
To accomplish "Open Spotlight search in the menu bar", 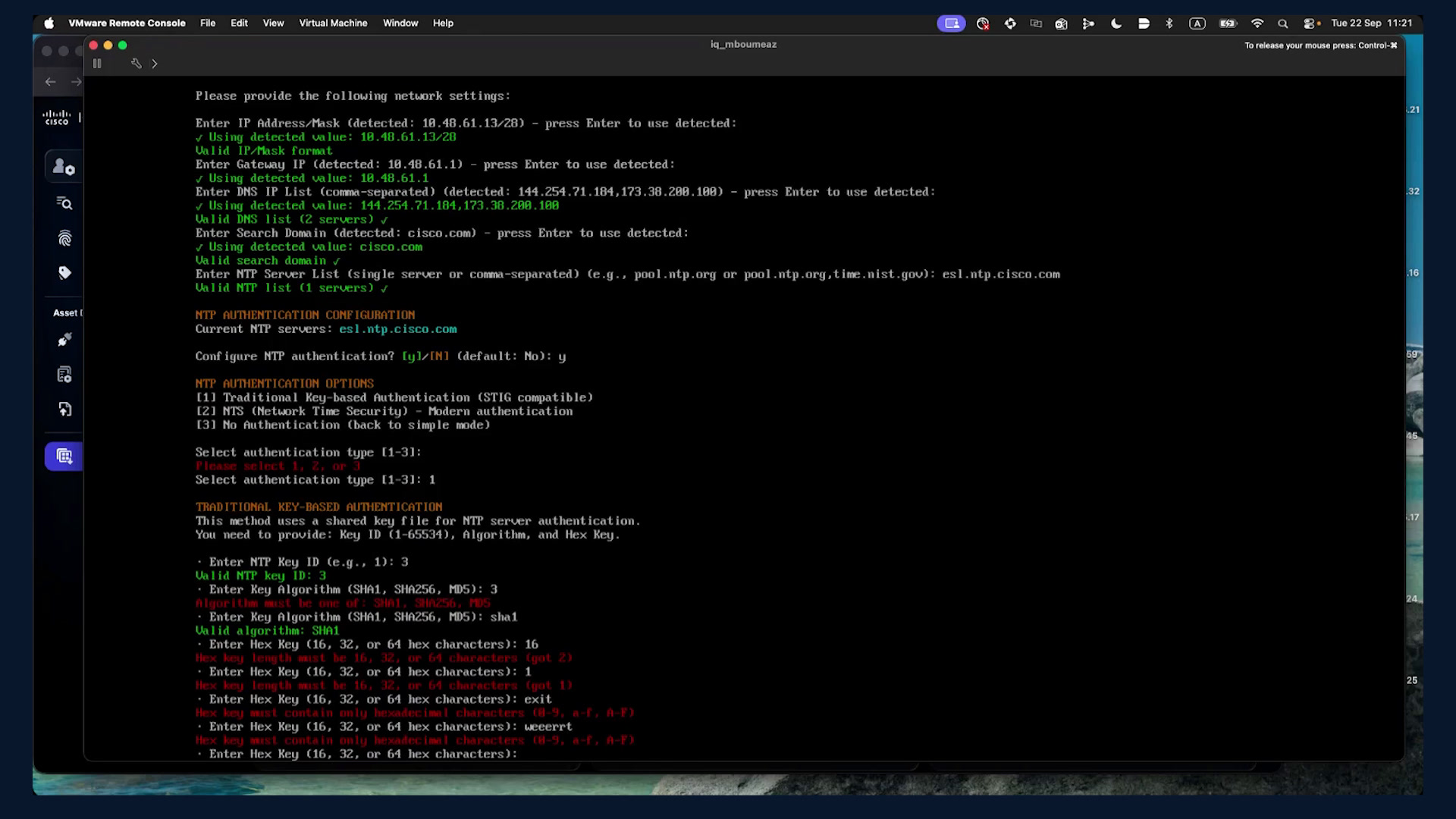I will (x=1283, y=24).
